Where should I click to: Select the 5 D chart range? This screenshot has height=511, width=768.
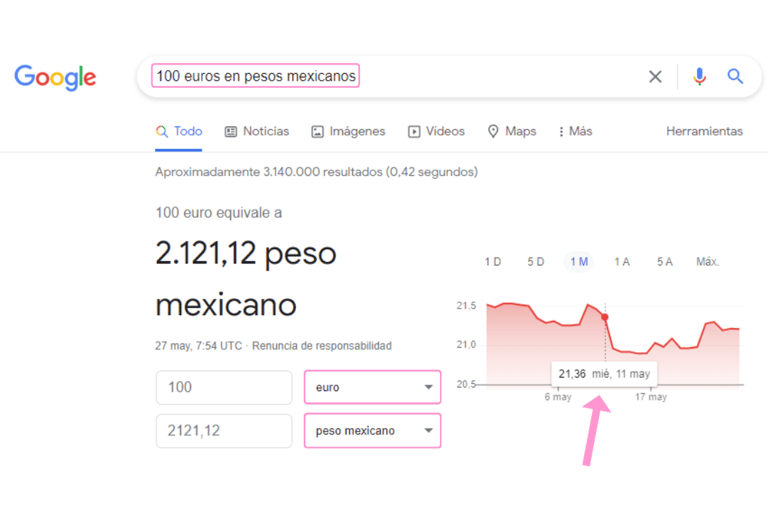tap(535, 262)
